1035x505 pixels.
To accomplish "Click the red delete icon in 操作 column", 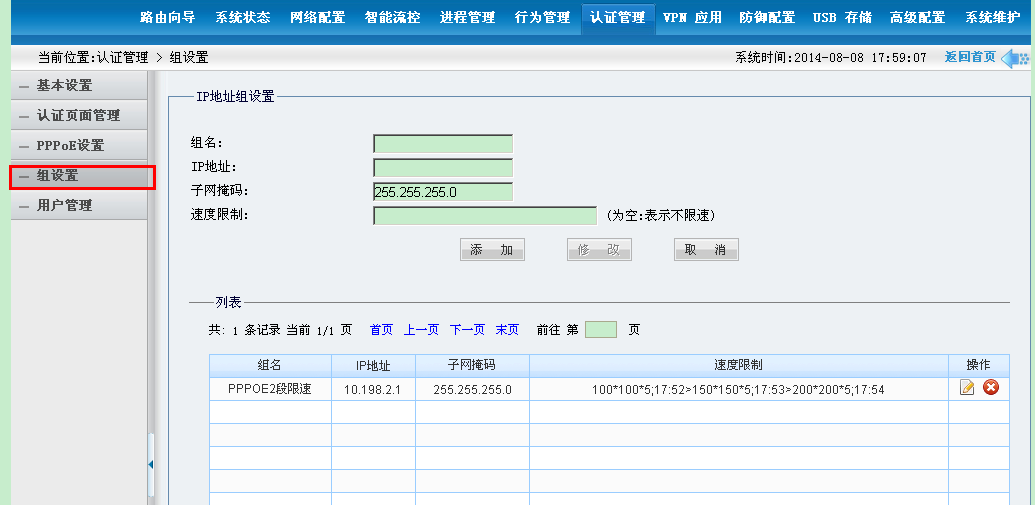I will [991, 388].
